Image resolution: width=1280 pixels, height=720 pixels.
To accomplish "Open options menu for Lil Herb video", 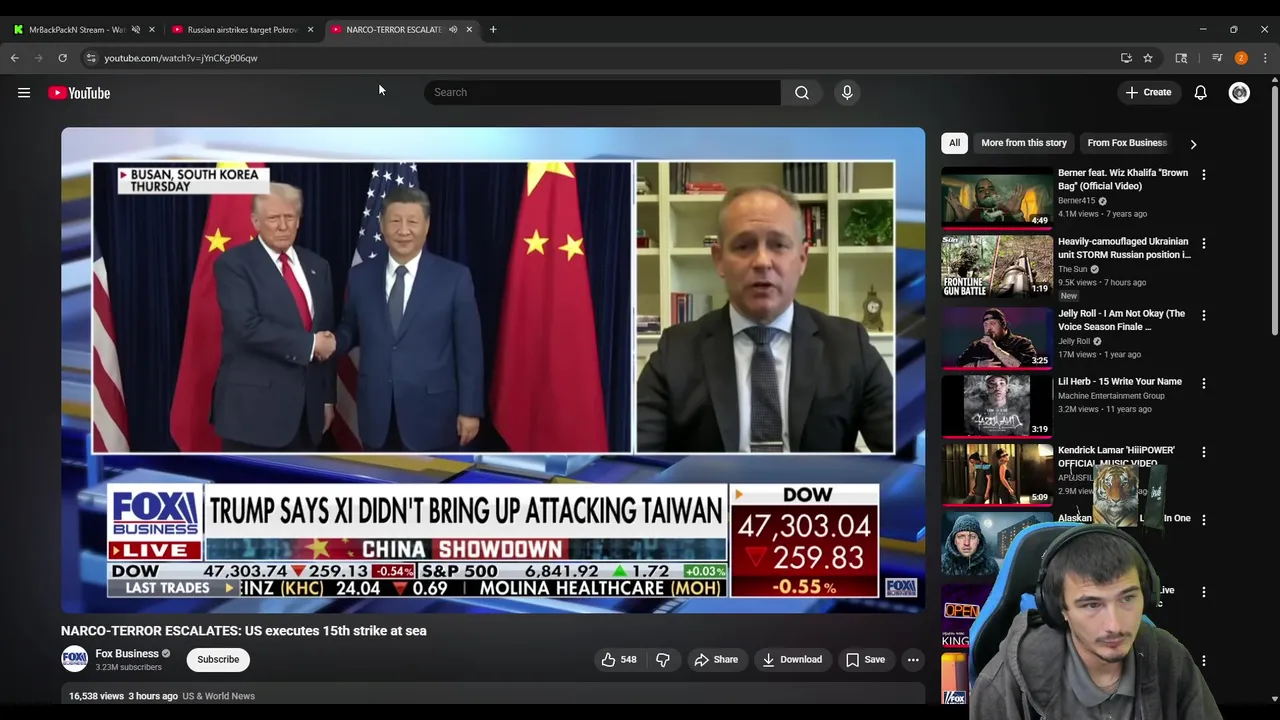I will click(1204, 384).
